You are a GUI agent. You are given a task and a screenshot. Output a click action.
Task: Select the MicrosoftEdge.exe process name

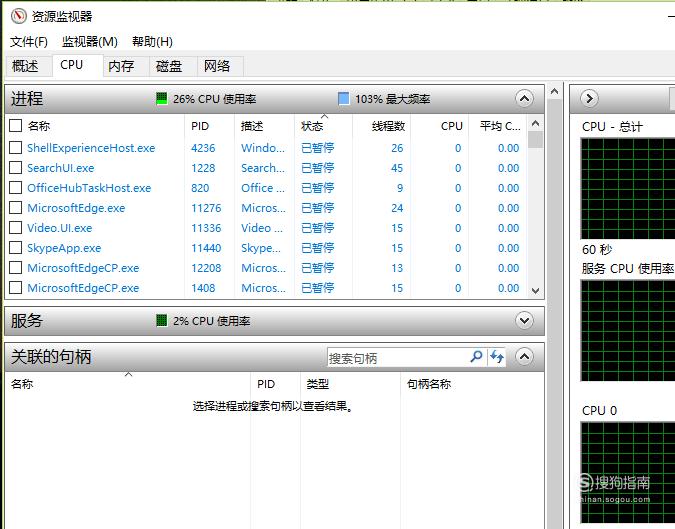[76, 208]
